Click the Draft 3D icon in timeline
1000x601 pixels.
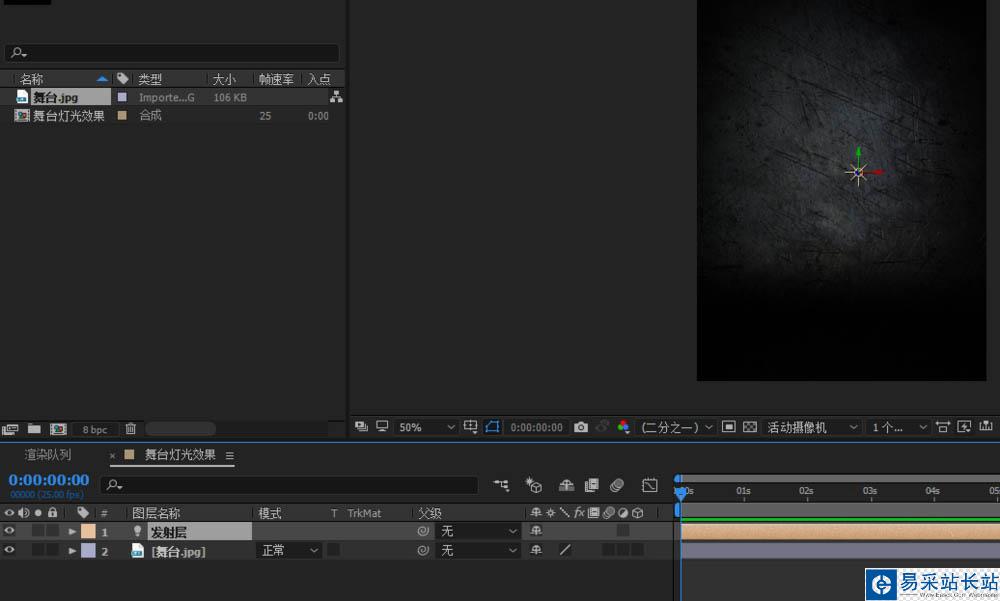coord(534,485)
